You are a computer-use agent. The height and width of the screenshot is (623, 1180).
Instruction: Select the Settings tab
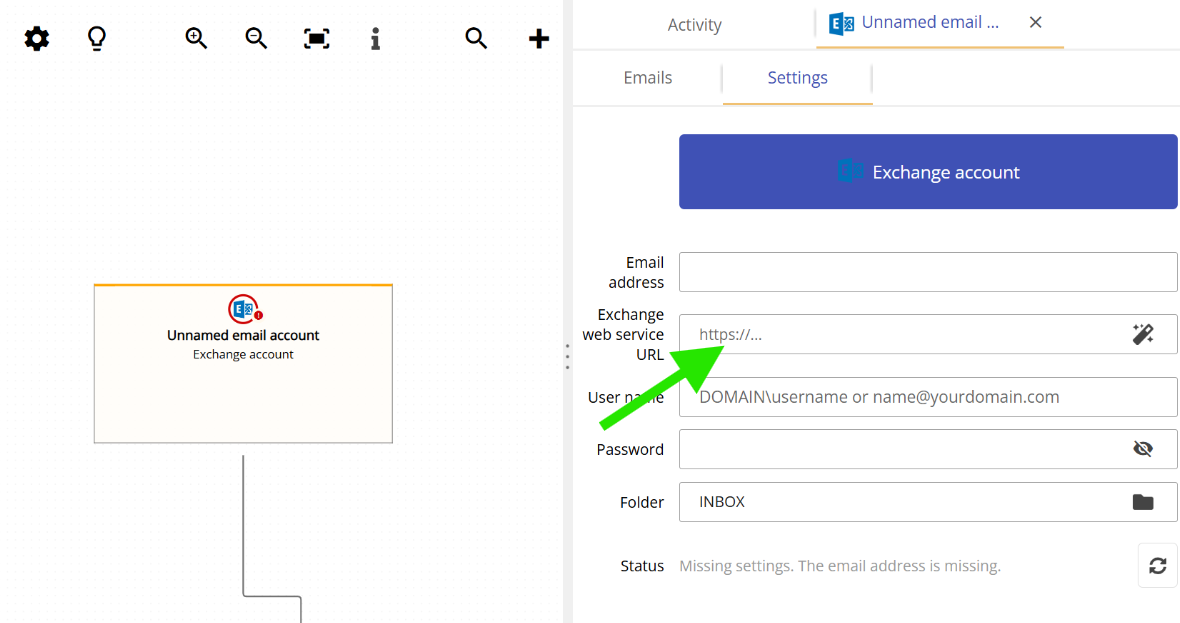click(x=797, y=77)
